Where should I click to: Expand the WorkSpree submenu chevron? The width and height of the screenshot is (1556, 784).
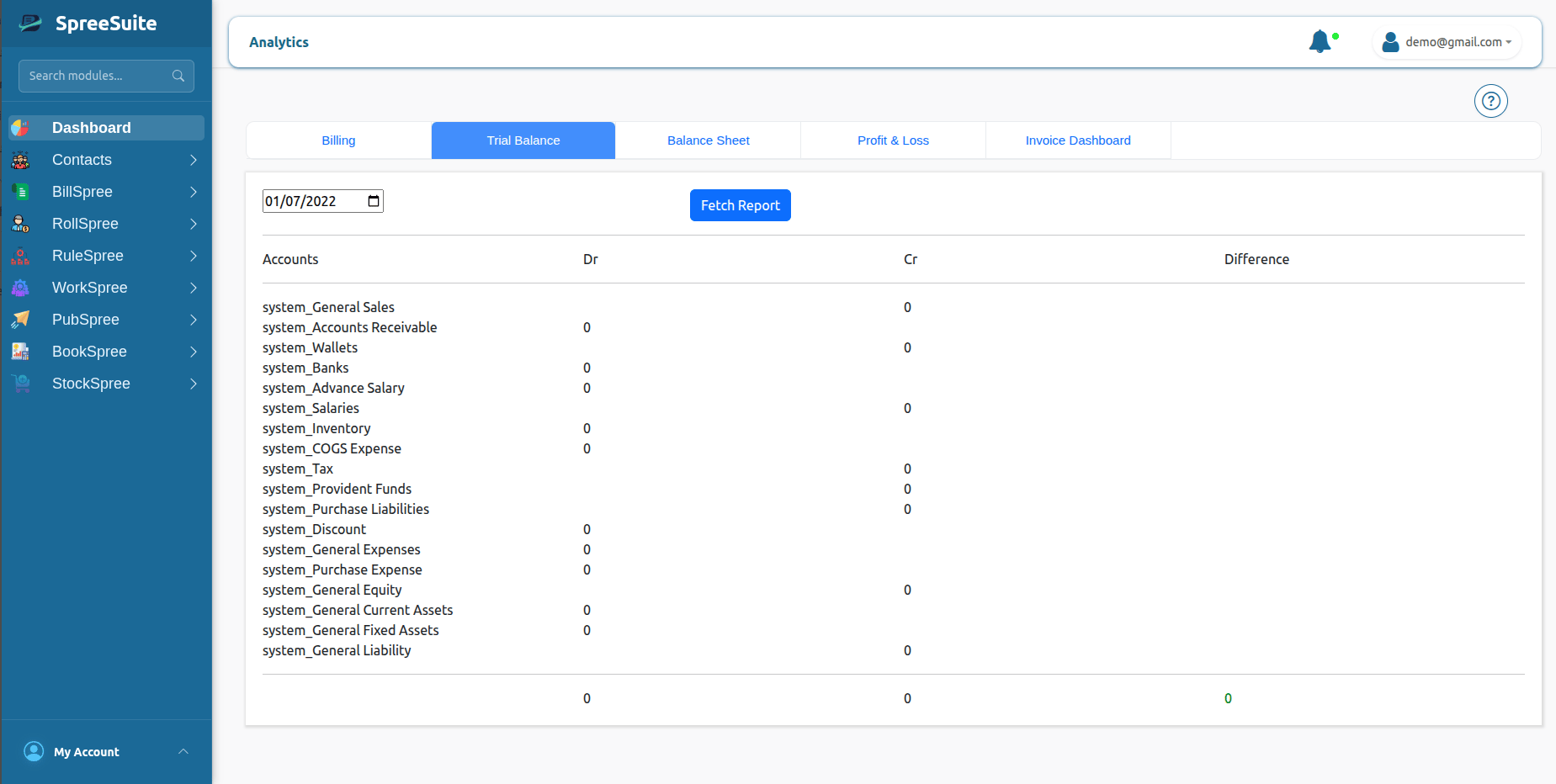click(194, 288)
